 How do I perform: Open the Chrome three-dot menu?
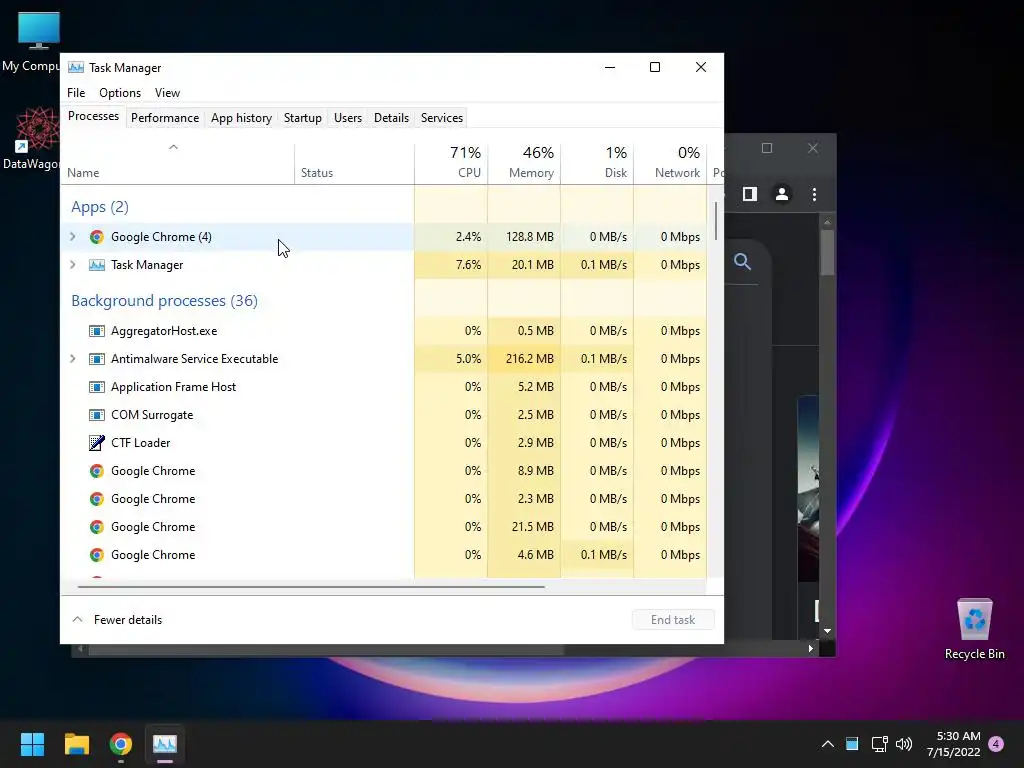click(x=814, y=195)
